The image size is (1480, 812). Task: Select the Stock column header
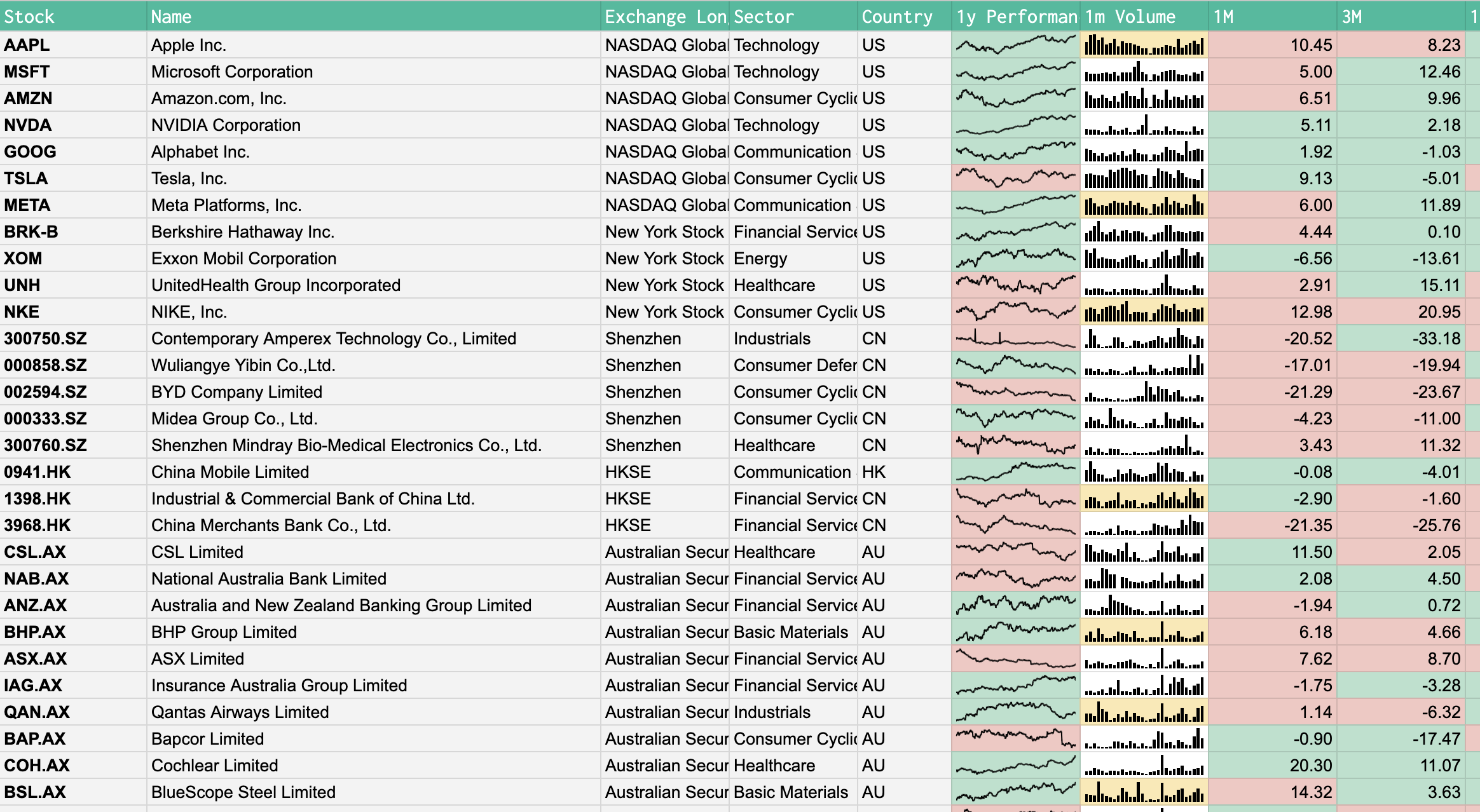(x=73, y=17)
